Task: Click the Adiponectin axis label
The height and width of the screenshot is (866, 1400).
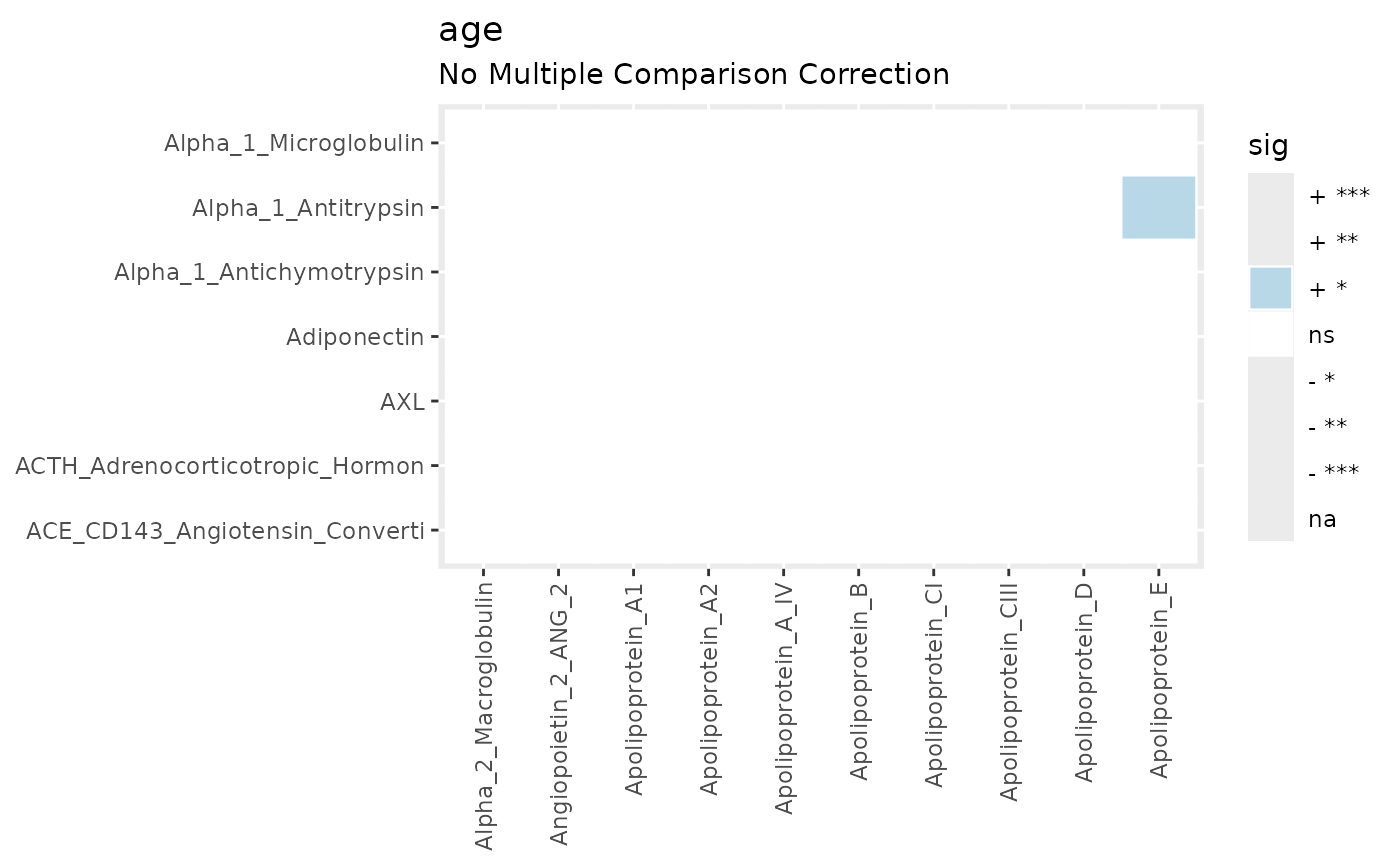Action: [355, 337]
